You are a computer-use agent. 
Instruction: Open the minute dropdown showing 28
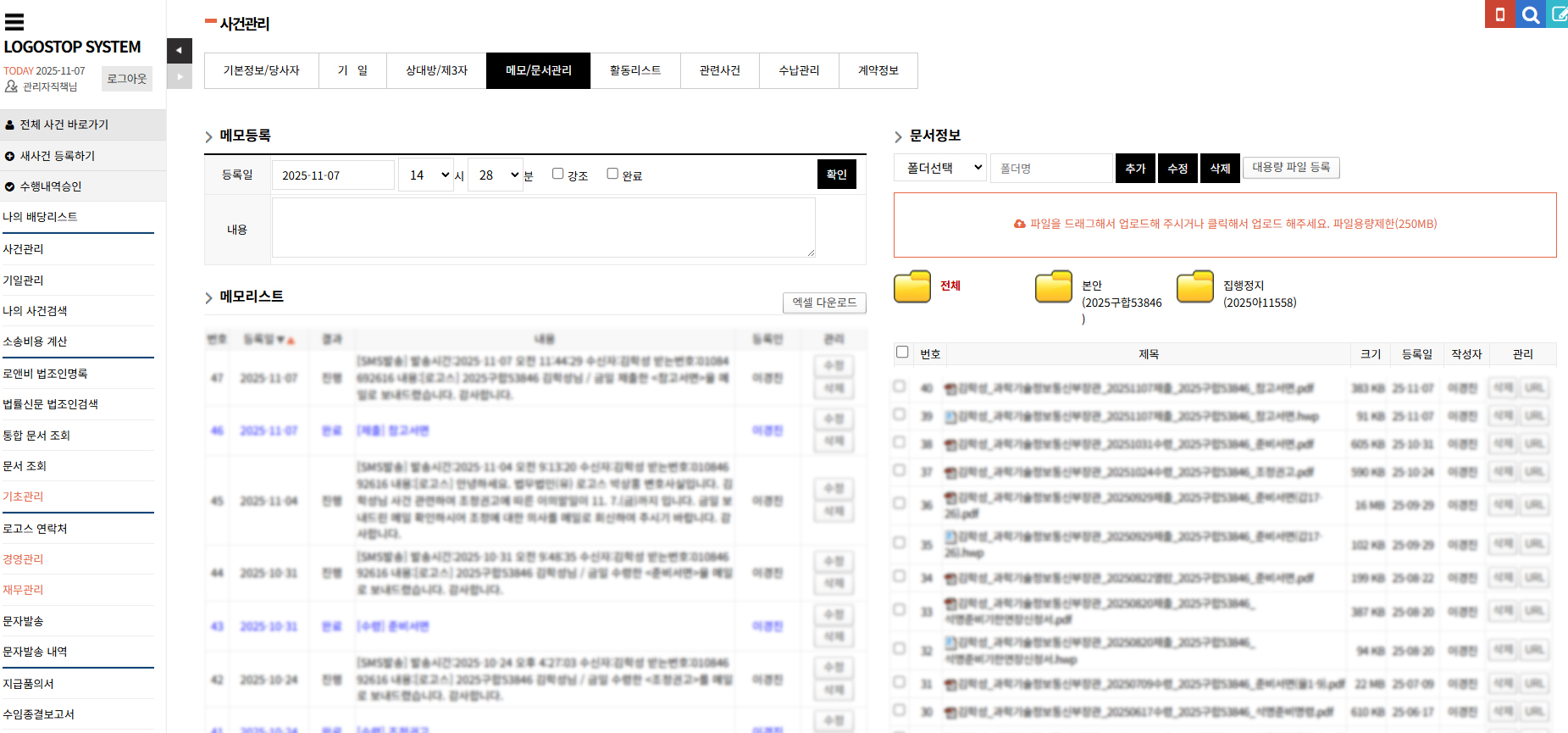point(496,175)
